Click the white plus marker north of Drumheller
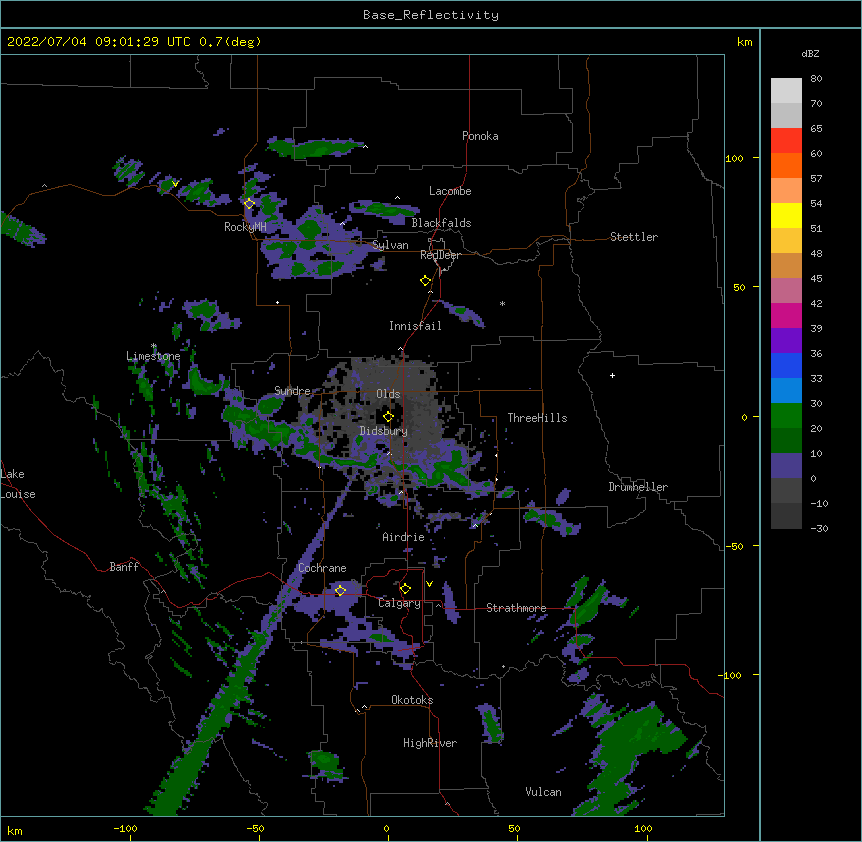 612,375
